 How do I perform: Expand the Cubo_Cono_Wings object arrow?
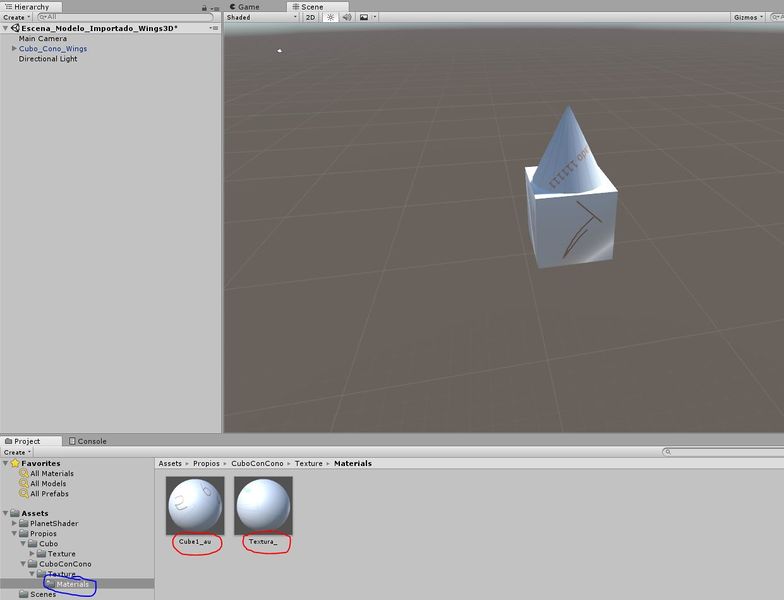(x=14, y=48)
